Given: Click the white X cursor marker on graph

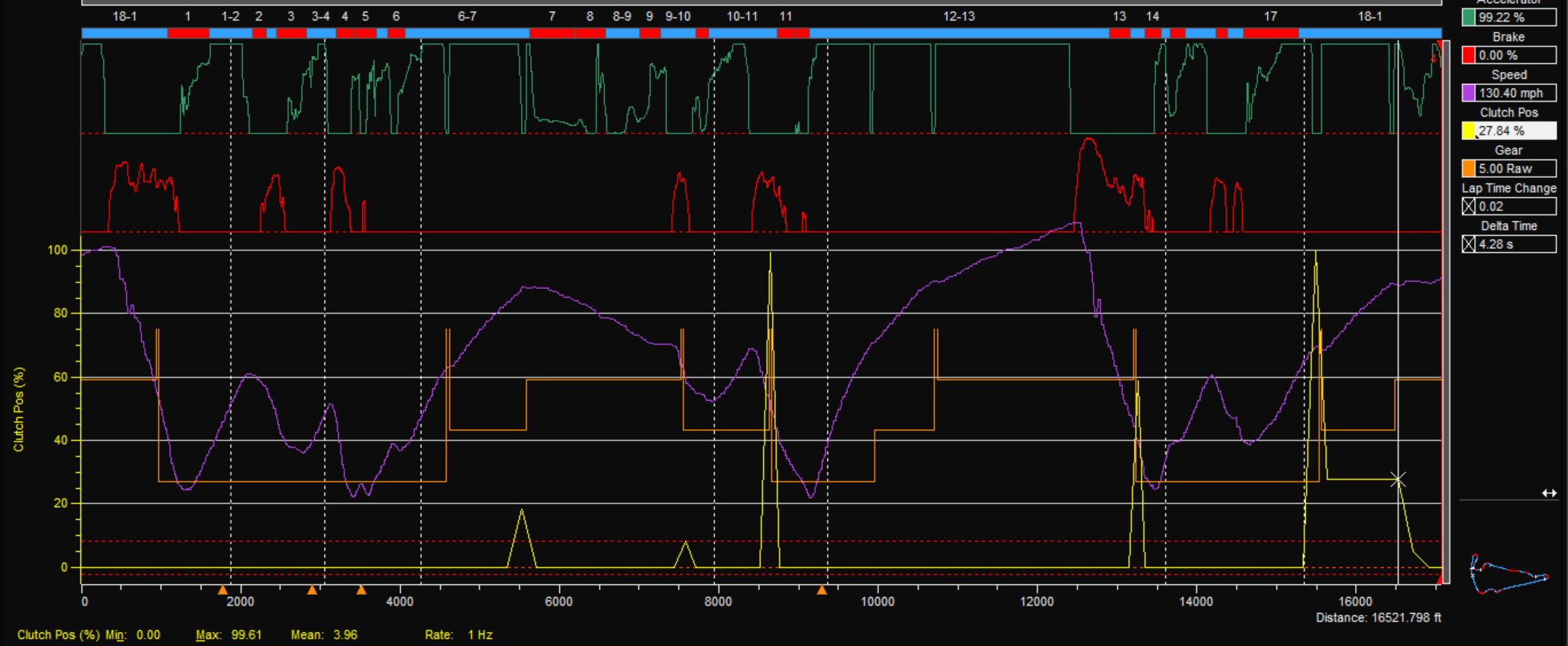Looking at the screenshot, I should click(1398, 480).
